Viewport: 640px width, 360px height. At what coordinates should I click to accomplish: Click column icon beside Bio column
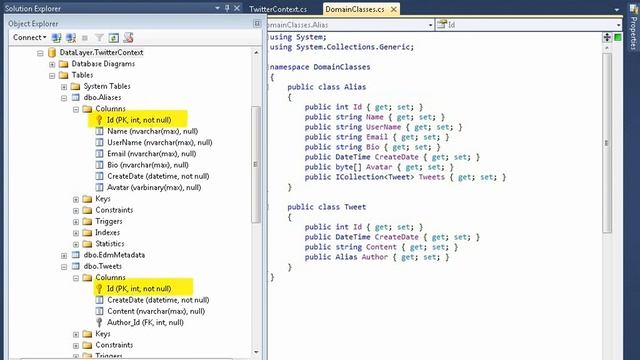coord(99,165)
